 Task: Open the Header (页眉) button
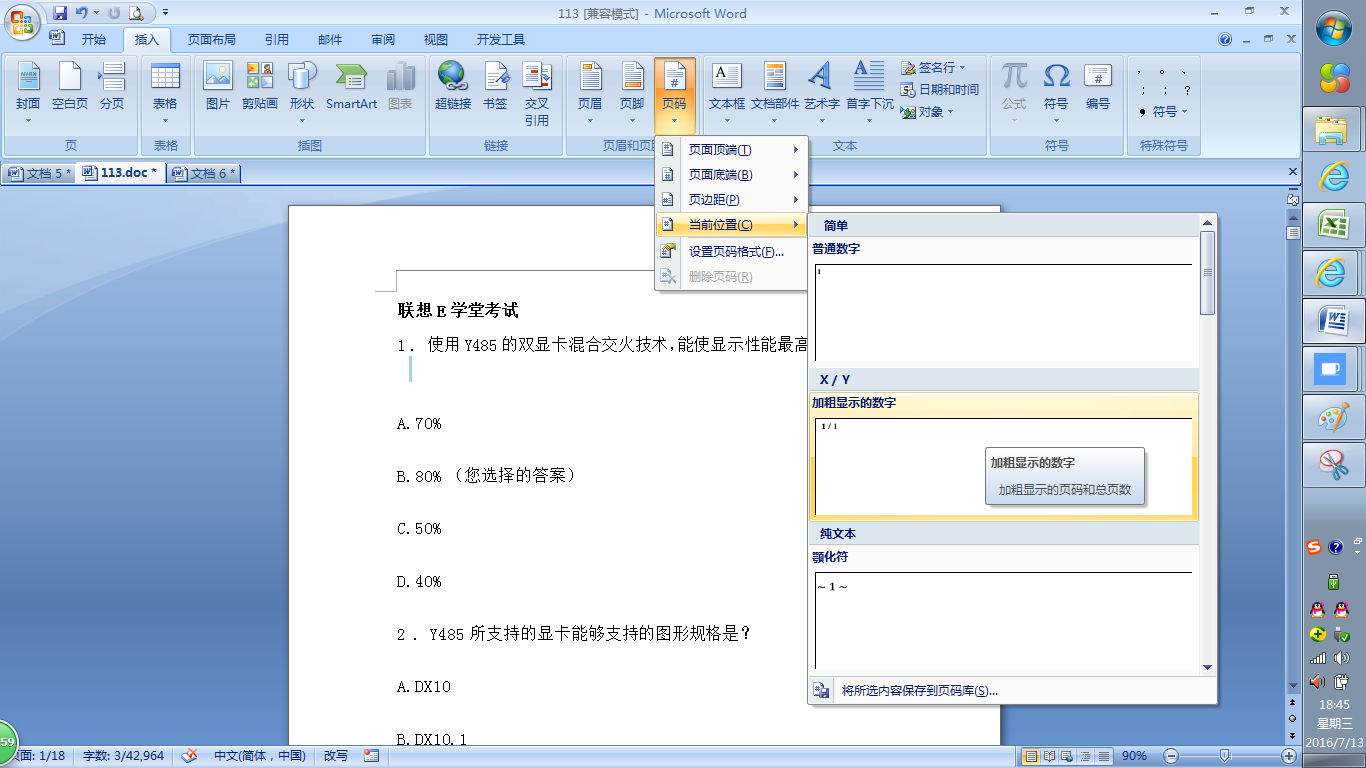pos(590,92)
